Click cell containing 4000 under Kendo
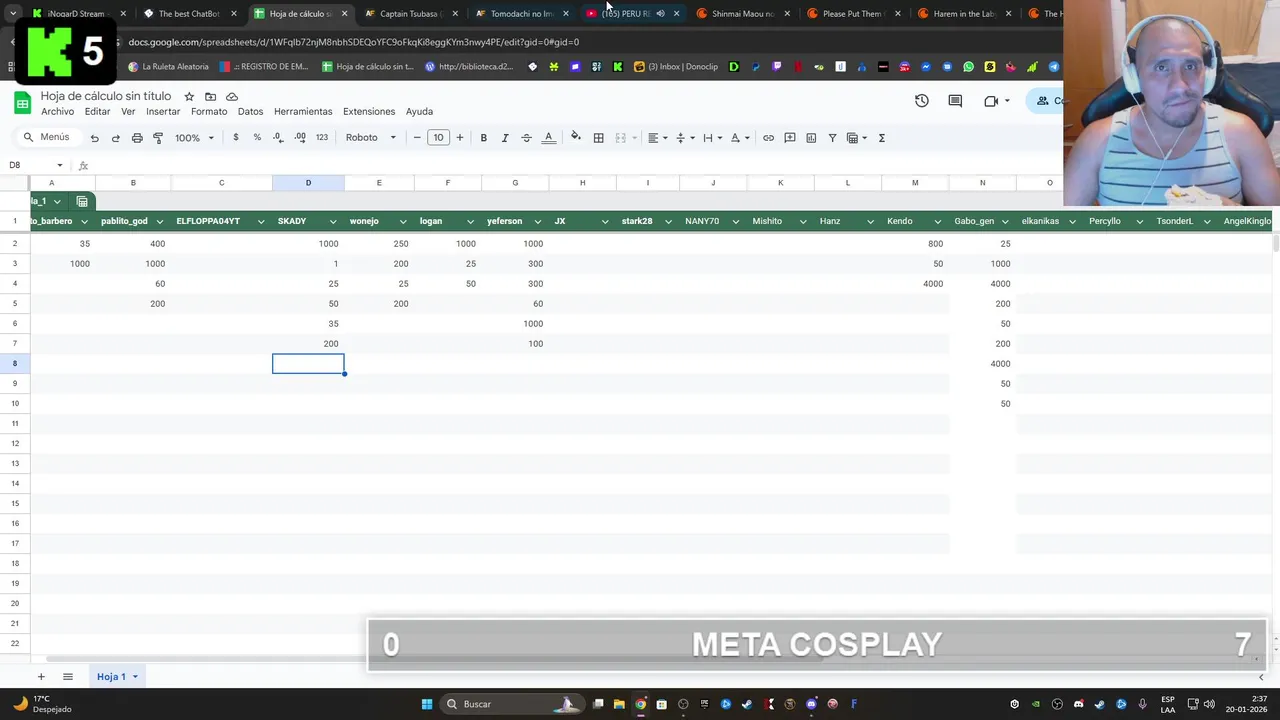This screenshot has width=1280, height=720. (x=915, y=284)
